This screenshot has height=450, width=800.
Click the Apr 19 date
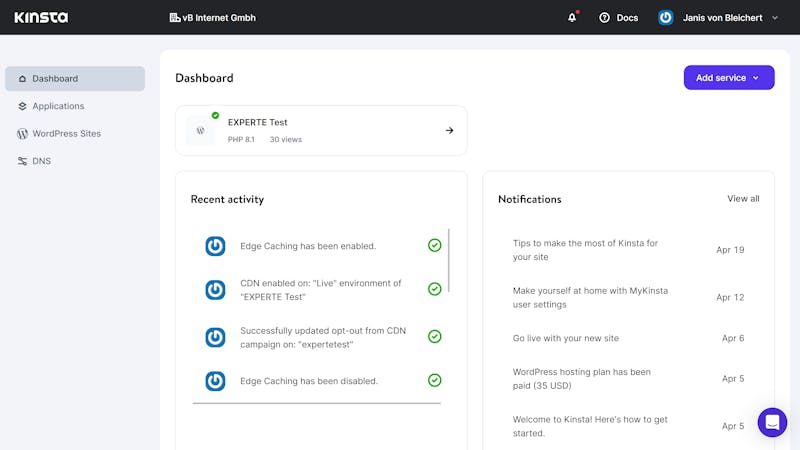[730, 250]
